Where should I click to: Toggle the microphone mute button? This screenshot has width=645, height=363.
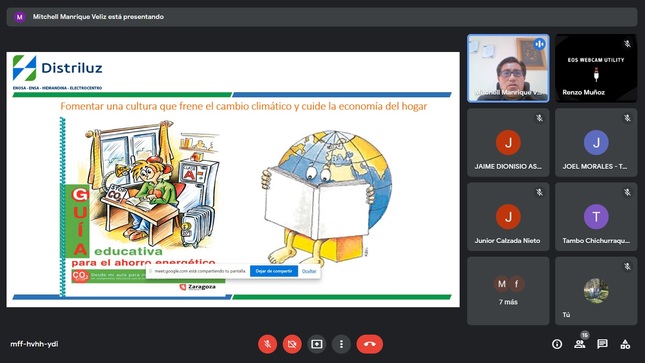[267, 344]
